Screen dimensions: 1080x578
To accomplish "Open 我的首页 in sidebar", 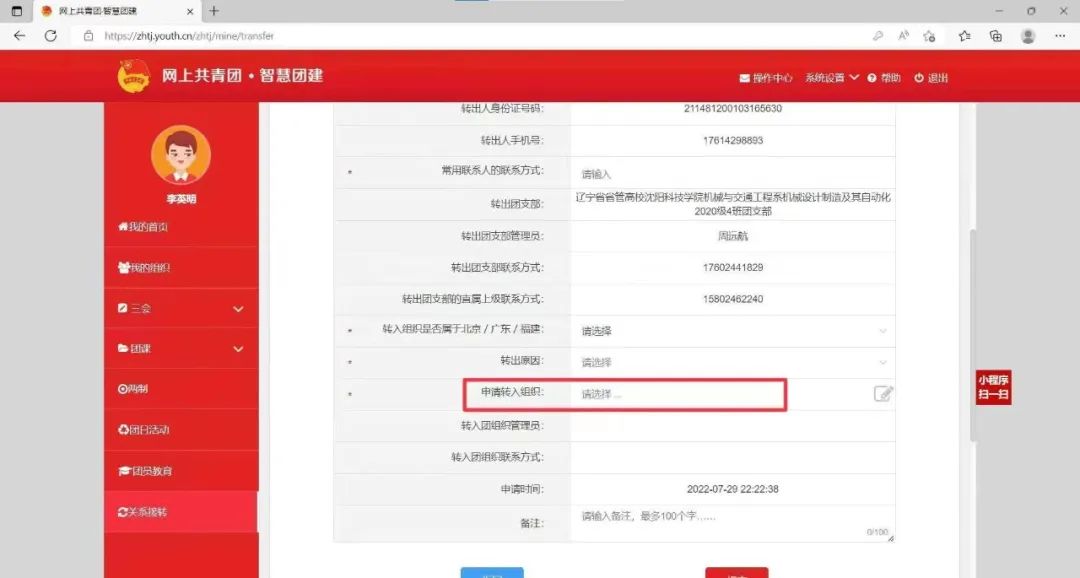I will (x=144, y=227).
